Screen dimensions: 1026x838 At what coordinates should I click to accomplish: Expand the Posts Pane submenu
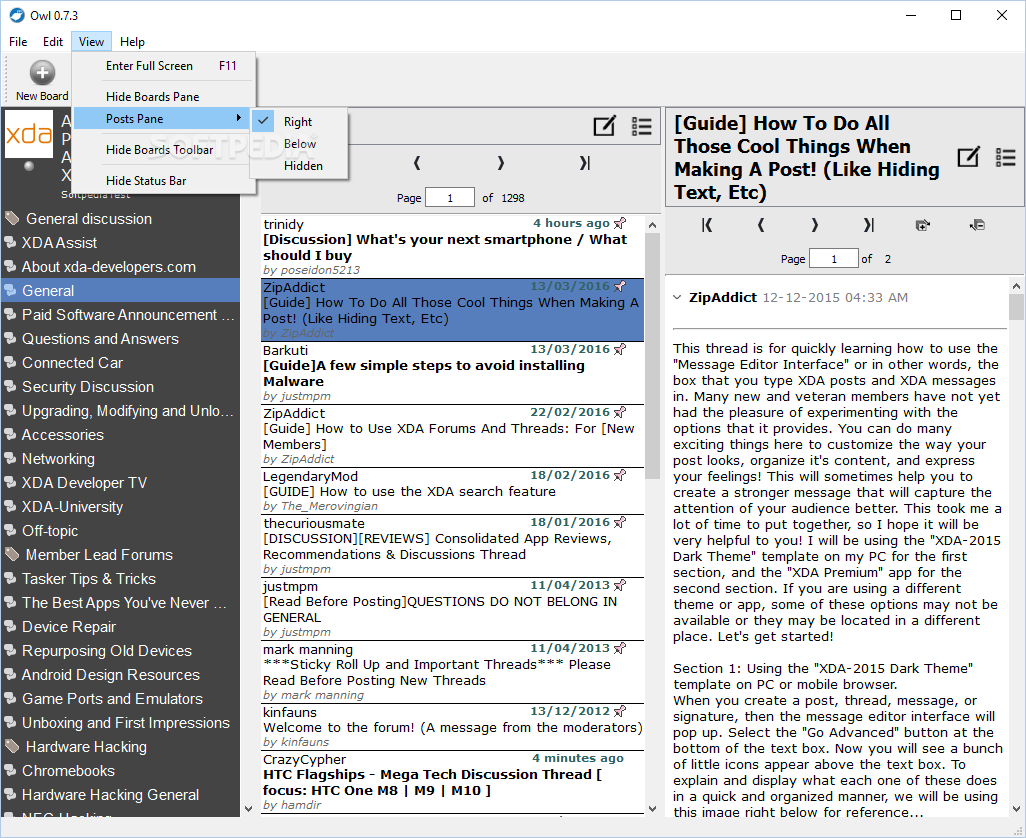point(162,118)
